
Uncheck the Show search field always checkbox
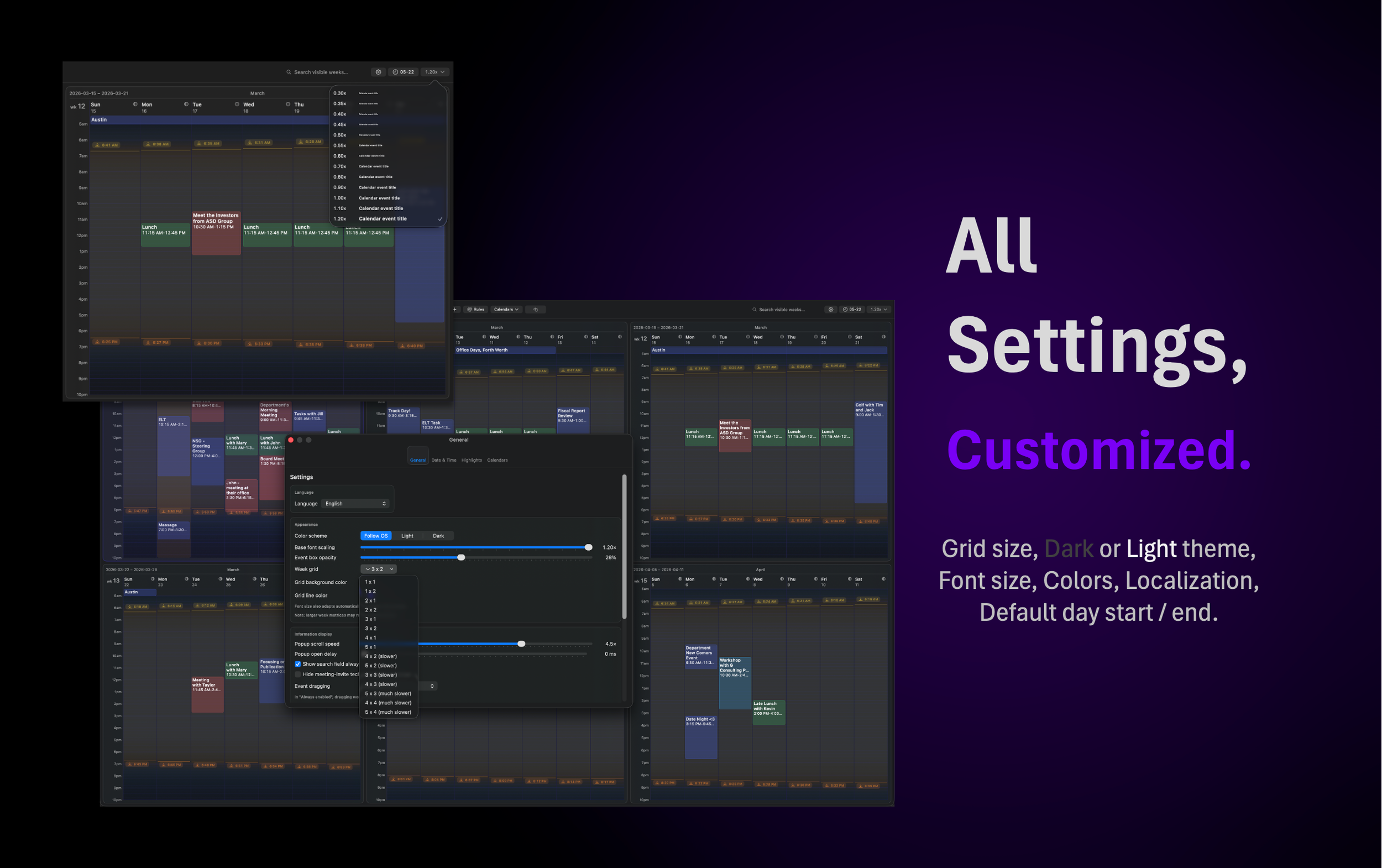pyautogui.click(x=298, y=664)
